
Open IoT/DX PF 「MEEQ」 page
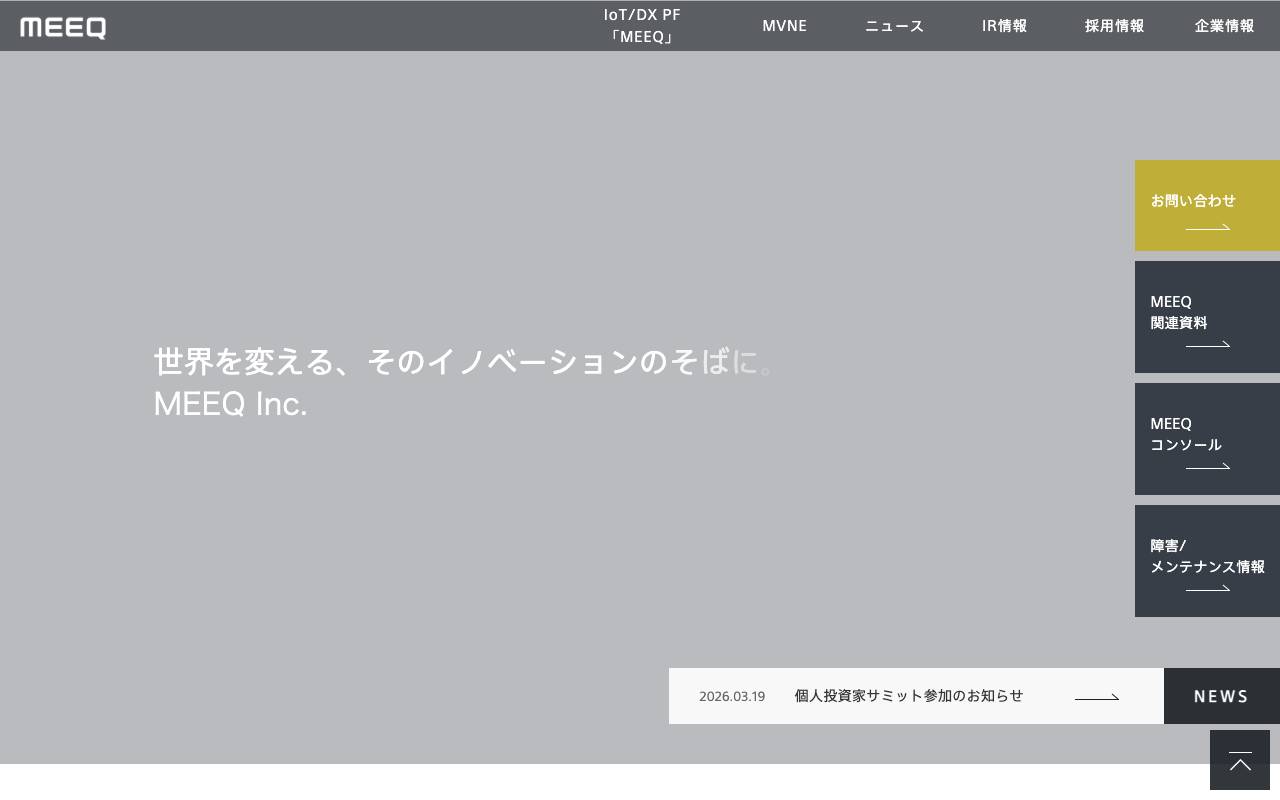[641, 26]
